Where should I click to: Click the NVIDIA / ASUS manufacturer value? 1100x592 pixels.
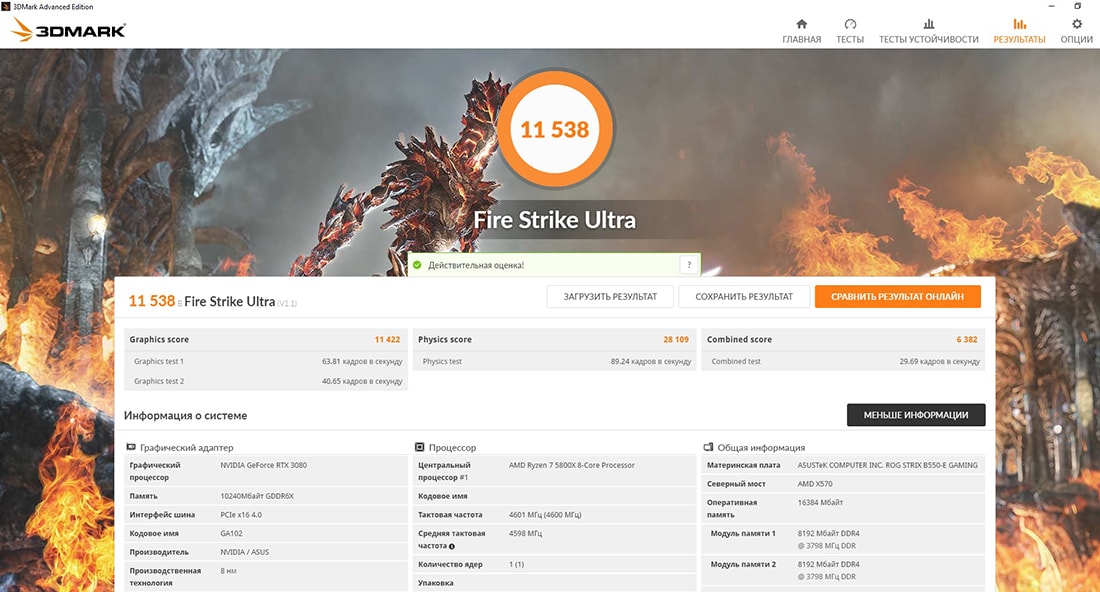pos(245,552)
